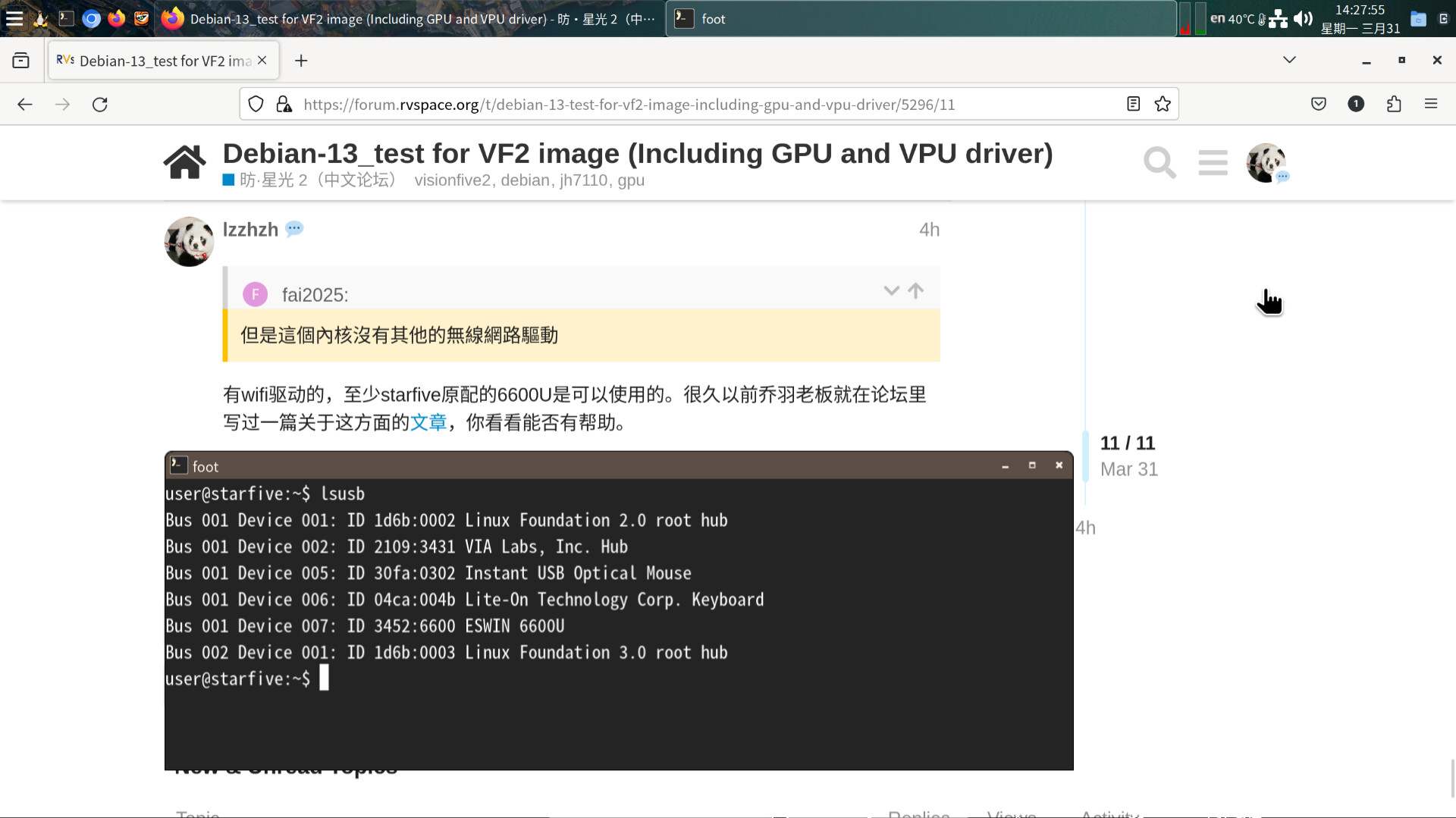Open a new browser tab
This screenshot has height=818, width=1456.
tap(301, 61)
